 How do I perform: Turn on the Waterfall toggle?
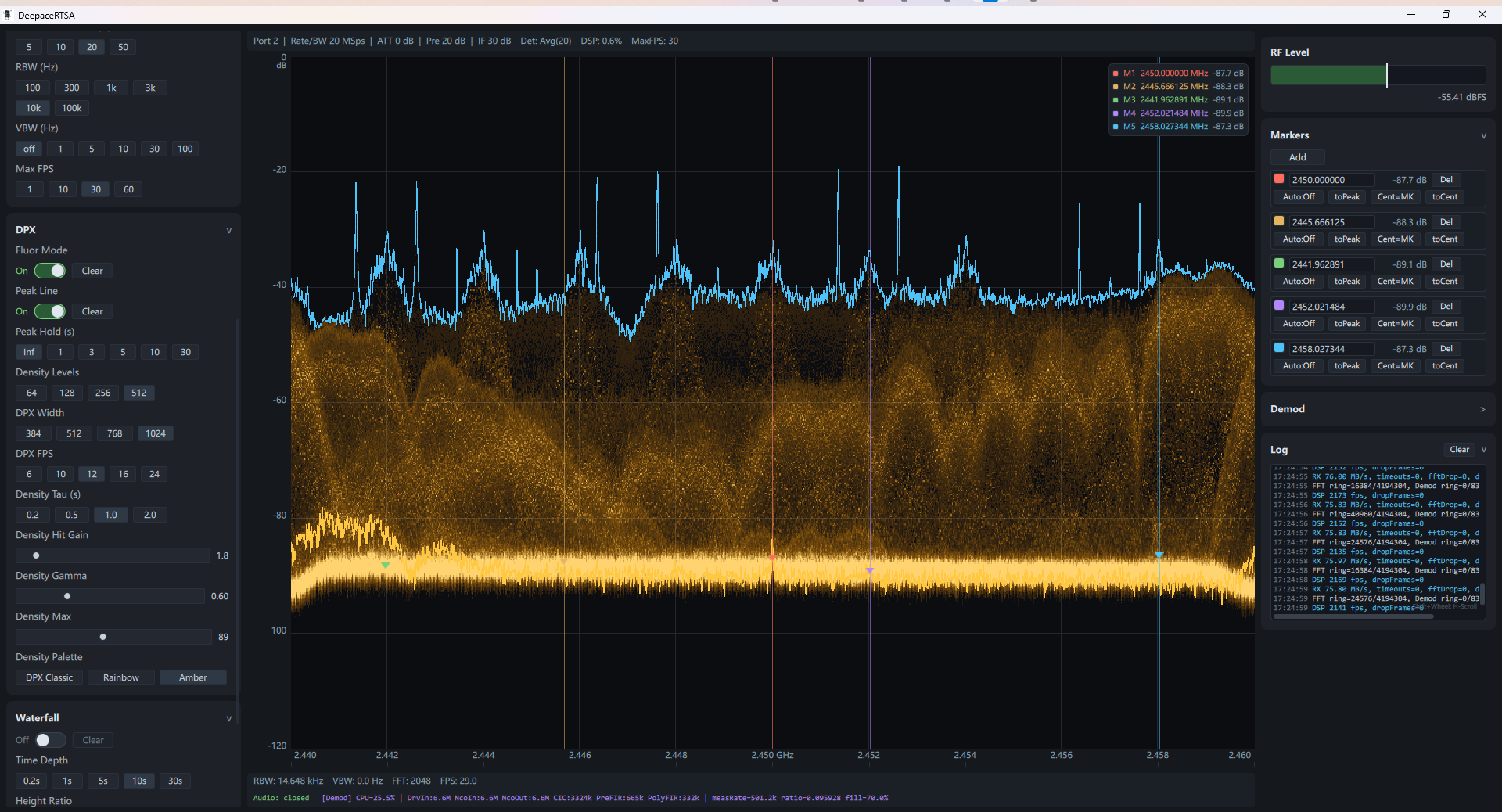[x=50, y=740]
